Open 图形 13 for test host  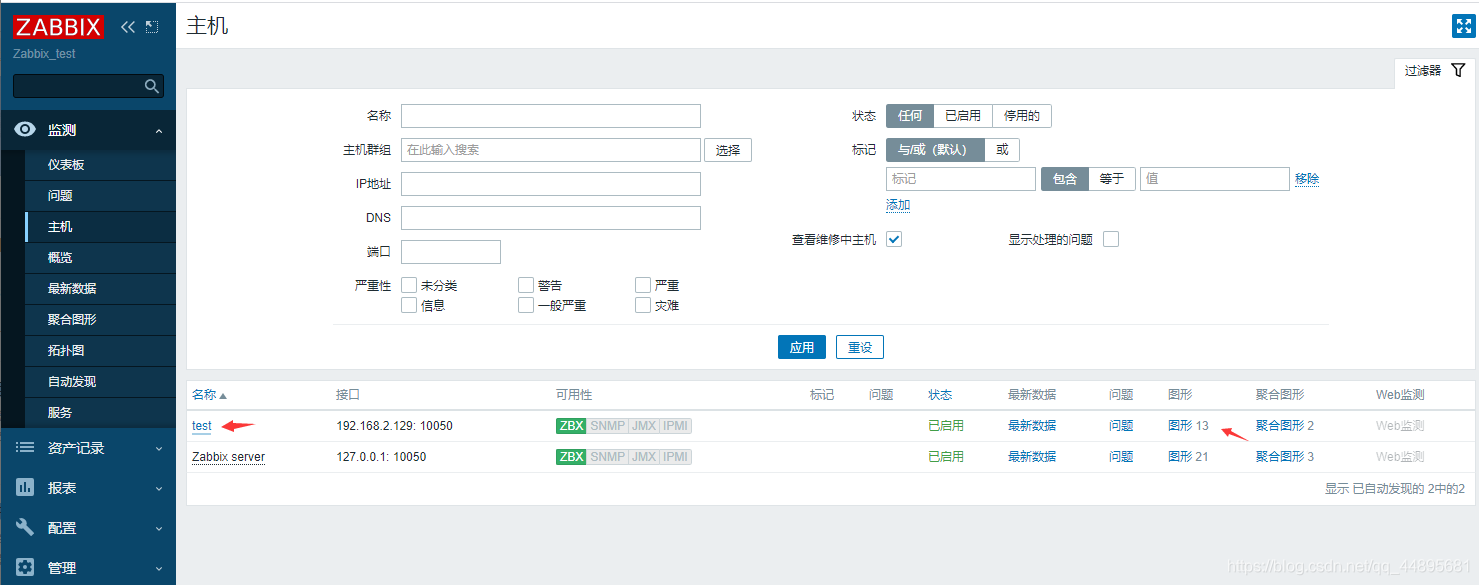coord(1188,426)
